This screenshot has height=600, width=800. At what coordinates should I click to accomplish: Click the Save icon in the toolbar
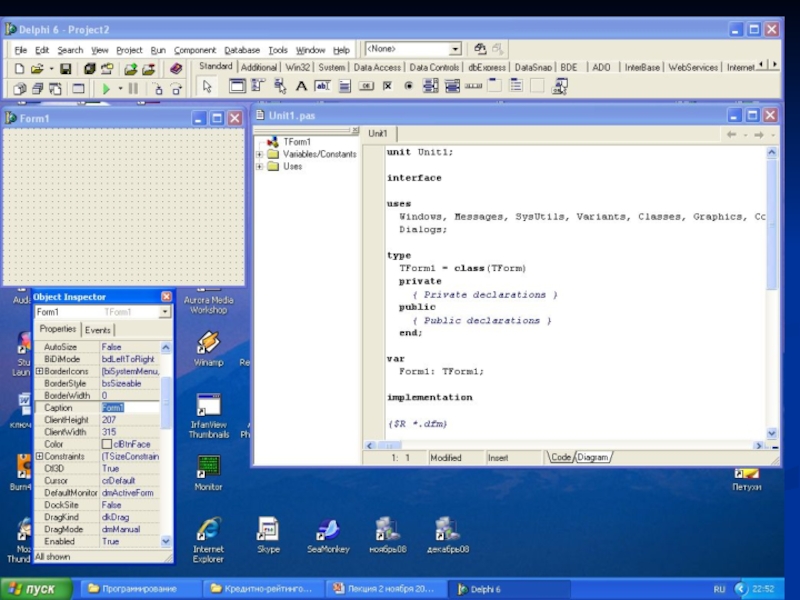(66, 69)
